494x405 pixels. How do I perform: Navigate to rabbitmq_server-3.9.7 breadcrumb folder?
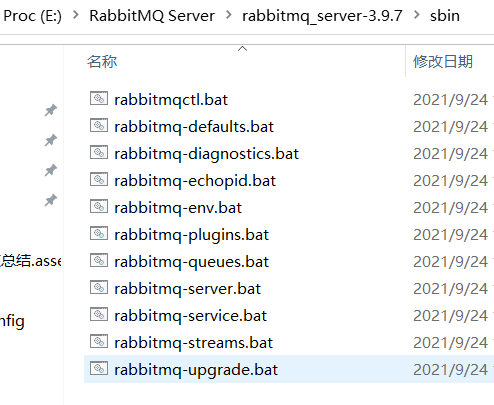pos(322,16)
